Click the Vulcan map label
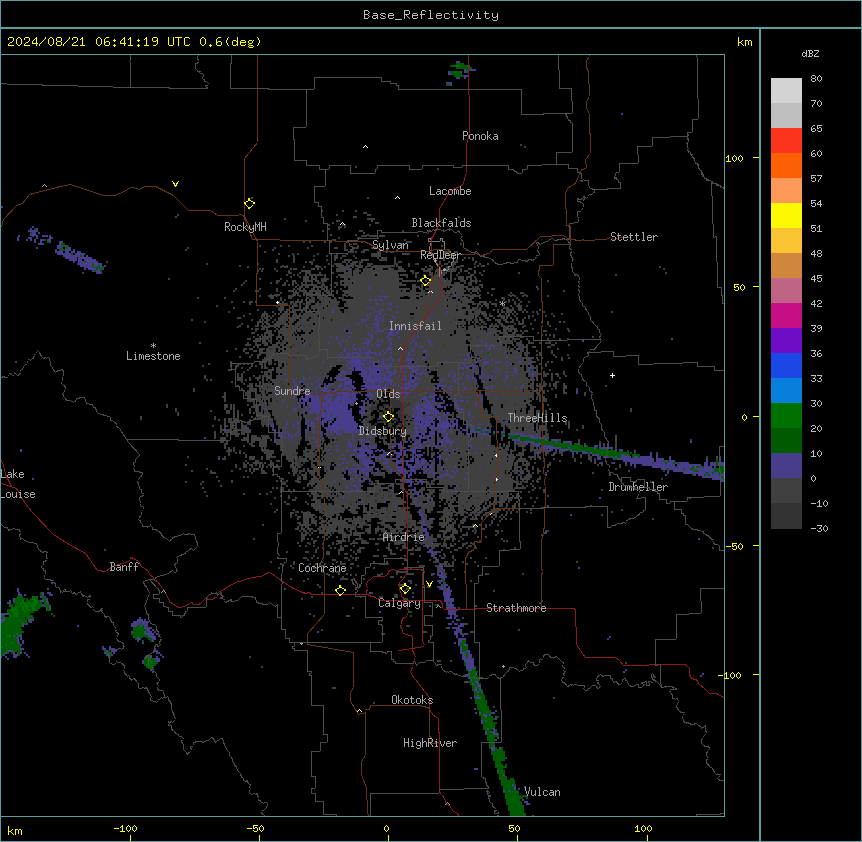 (542, 792)
